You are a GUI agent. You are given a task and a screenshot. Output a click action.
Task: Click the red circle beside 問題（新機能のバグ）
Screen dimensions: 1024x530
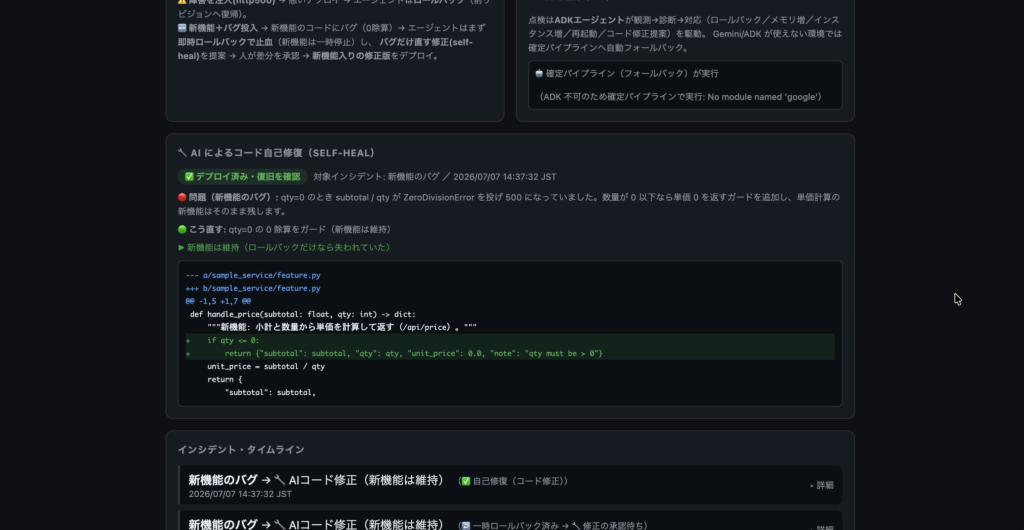click(182, 197)
